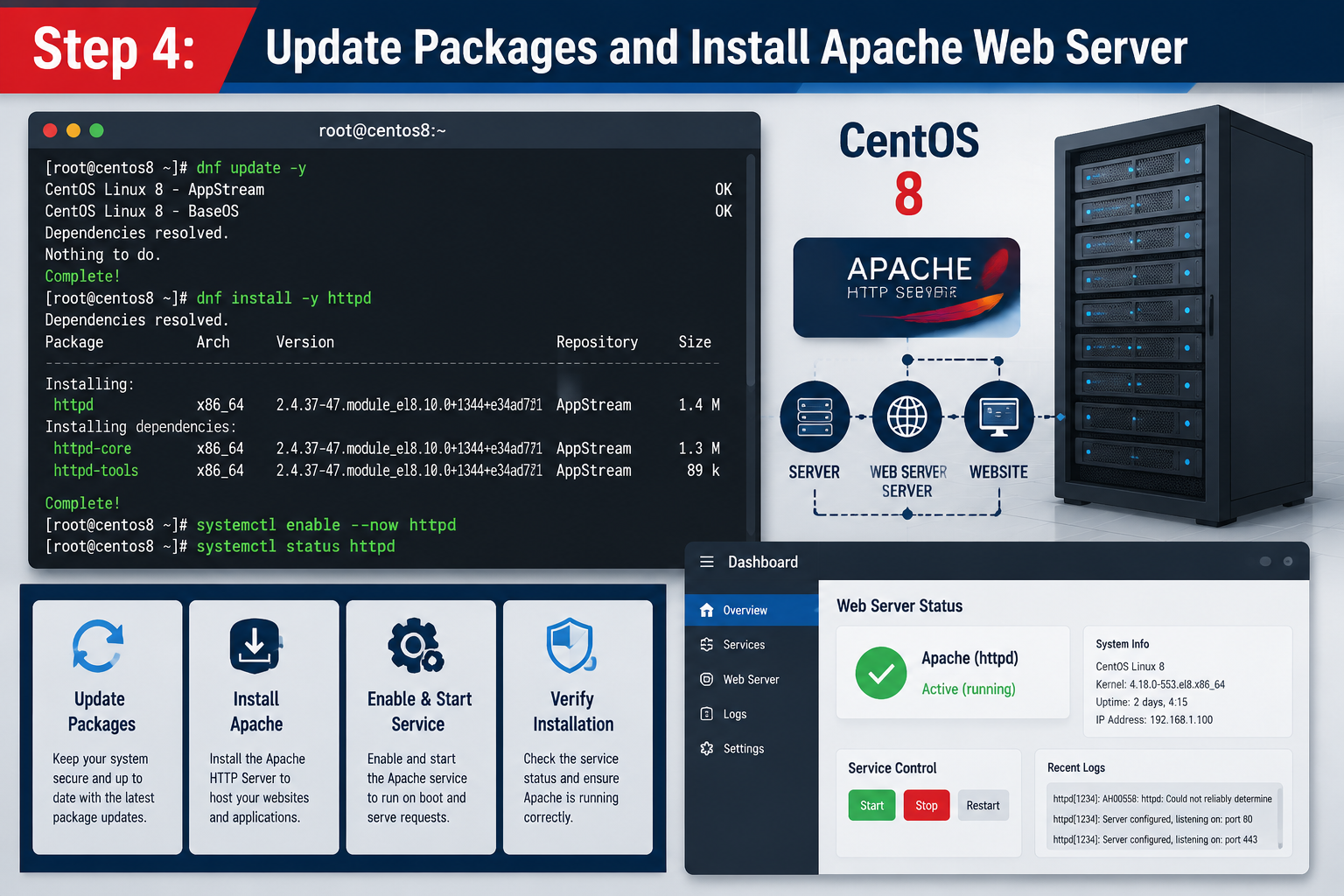
Task: Click the globe WEB SERVER circle icon
Action: coord(907,416)
